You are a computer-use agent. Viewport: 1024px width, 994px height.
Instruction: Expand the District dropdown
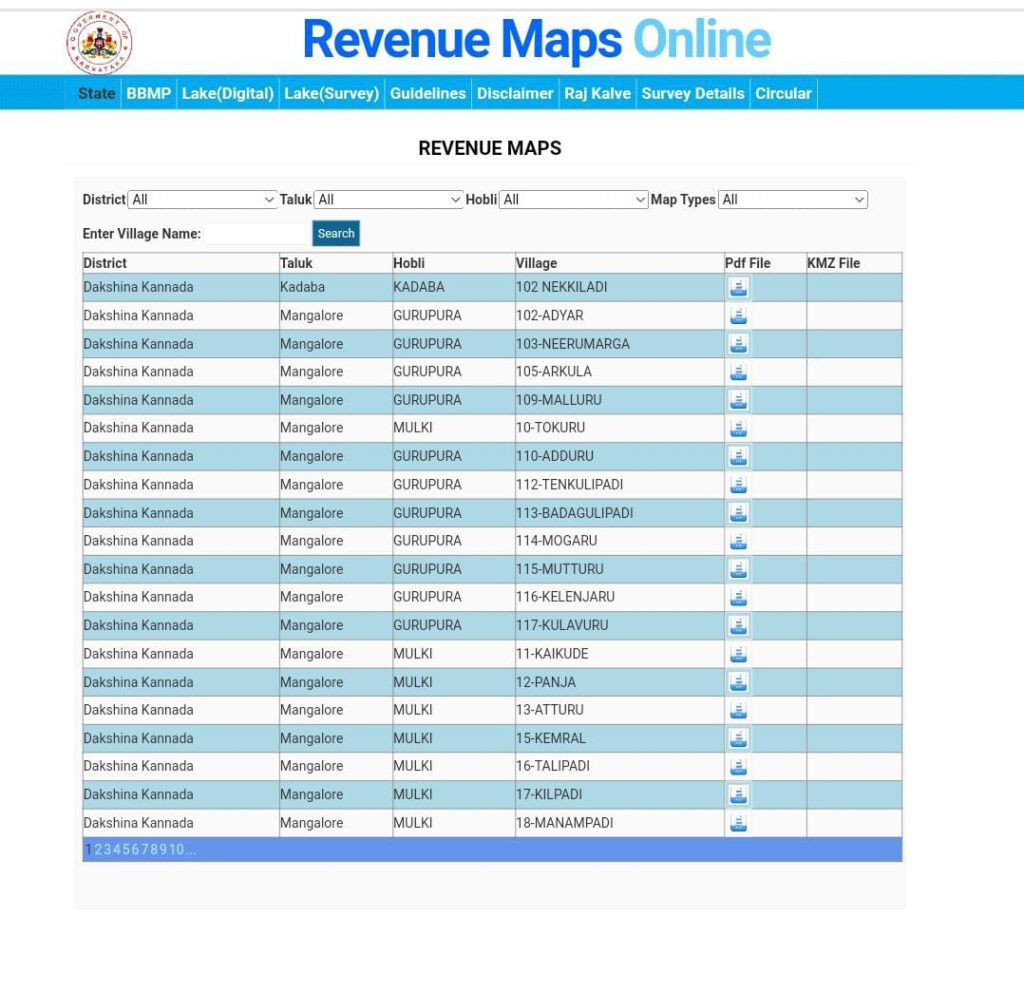tap(202, 200)
